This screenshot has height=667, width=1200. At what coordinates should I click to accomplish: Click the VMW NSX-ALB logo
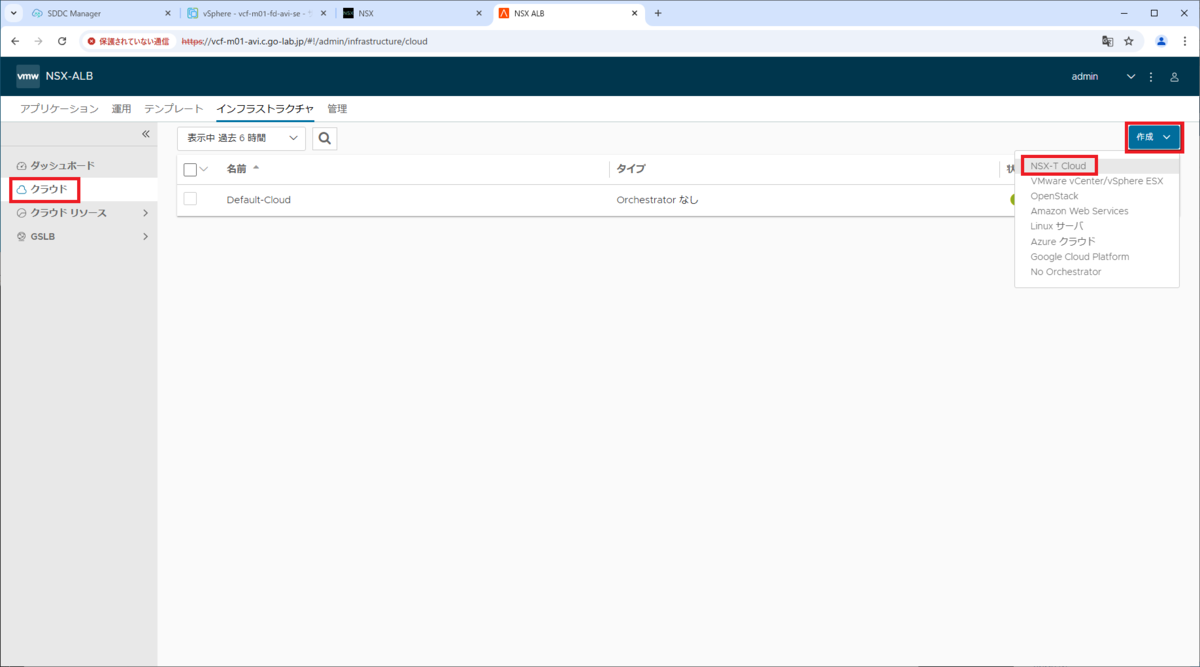(55, 76)
